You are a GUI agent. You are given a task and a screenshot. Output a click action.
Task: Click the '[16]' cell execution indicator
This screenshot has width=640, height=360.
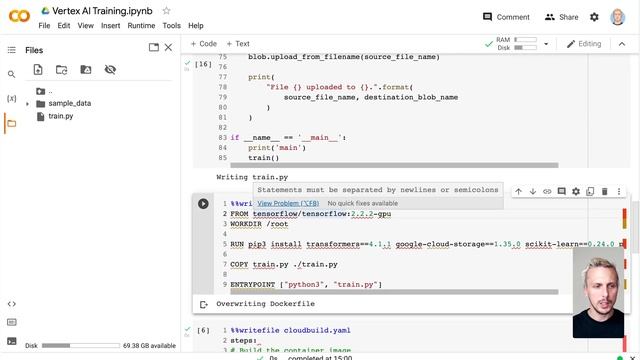coord(203,64)
